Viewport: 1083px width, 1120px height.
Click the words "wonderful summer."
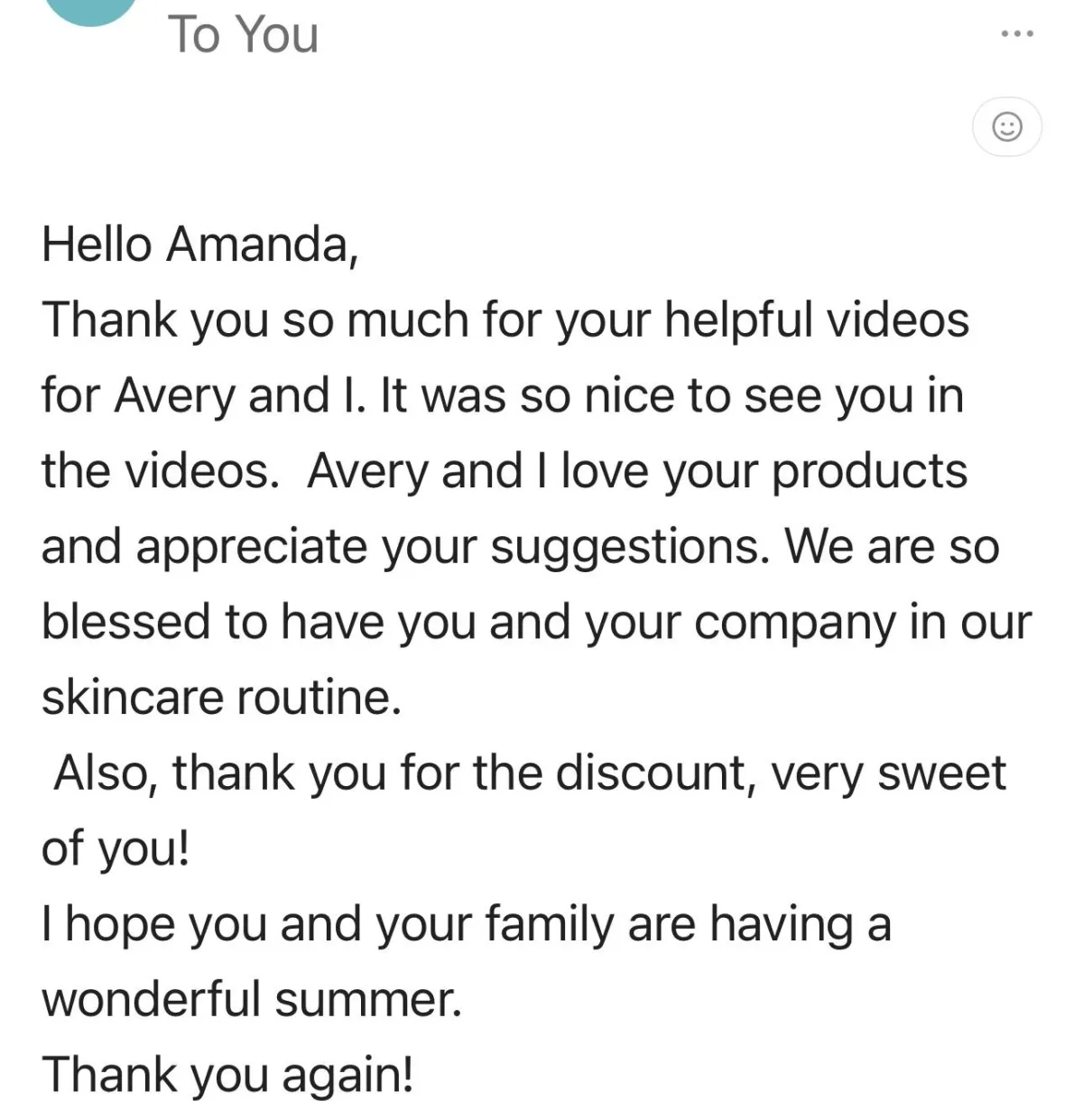(x=252, y=1000)
